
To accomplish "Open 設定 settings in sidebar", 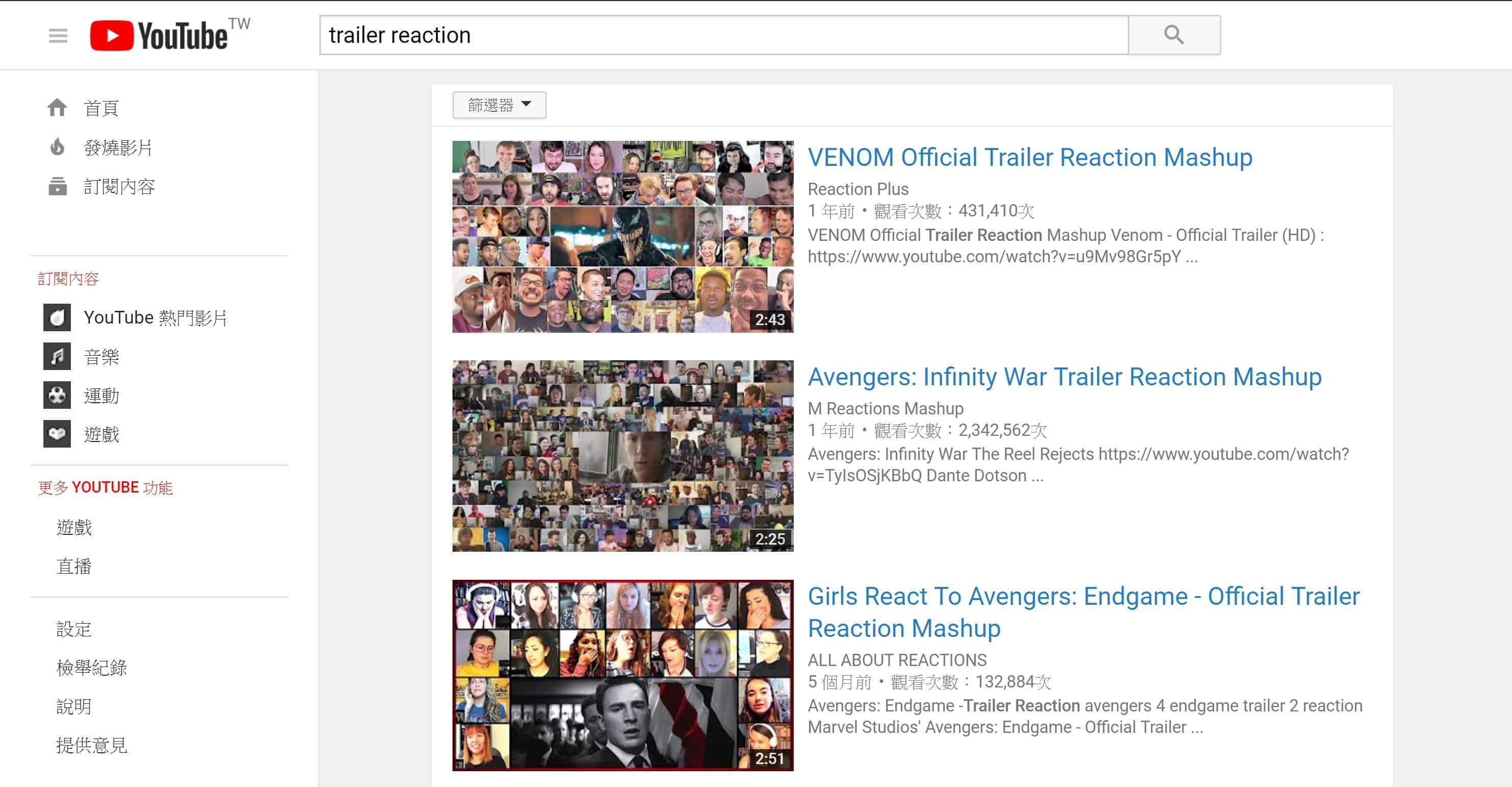I will coord(74,629).
